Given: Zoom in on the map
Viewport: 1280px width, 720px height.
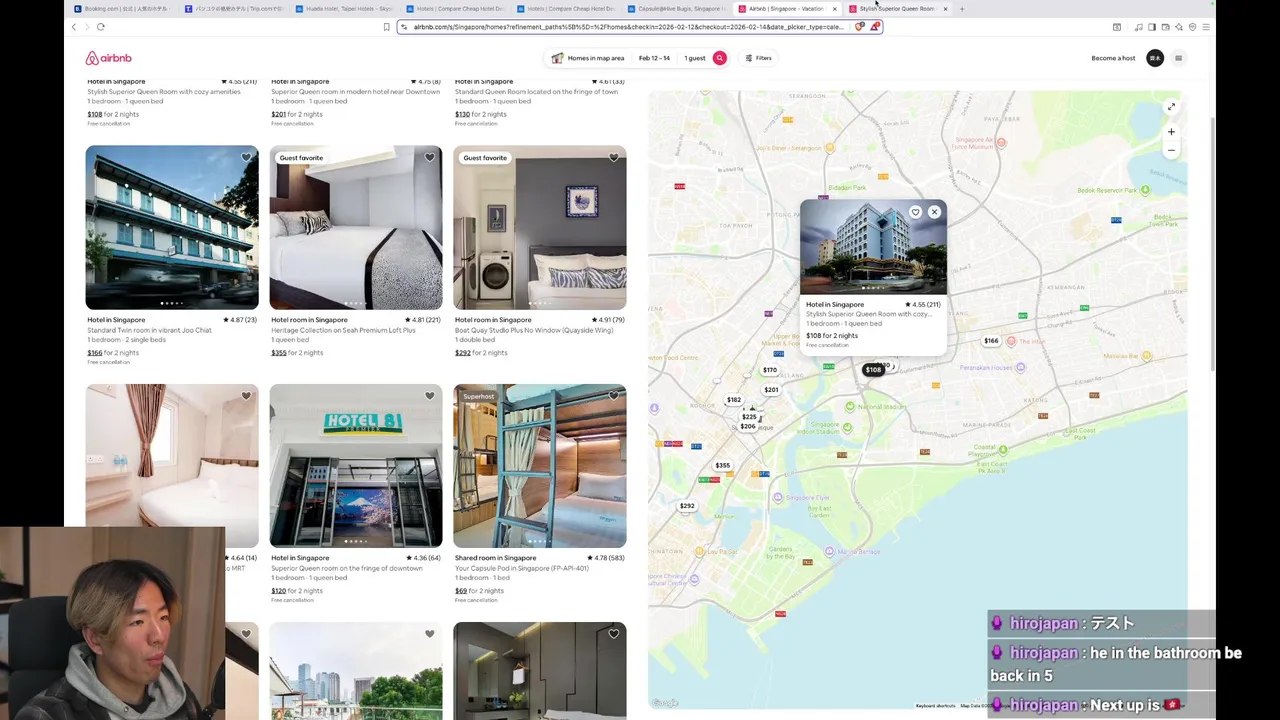Looking at the screenshot, I should pyautogui.click(x=1171, y=132).
